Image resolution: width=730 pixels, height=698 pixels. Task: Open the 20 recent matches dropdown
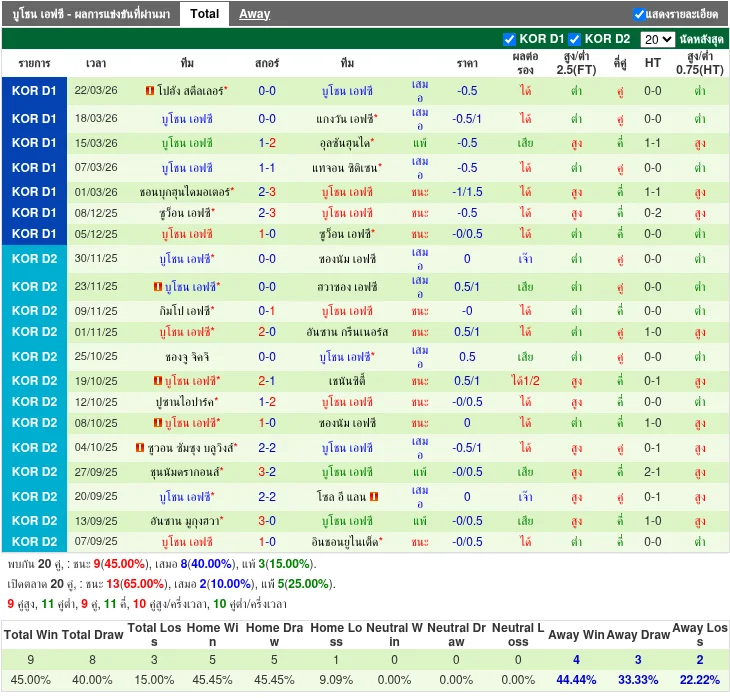coord(657,39)
